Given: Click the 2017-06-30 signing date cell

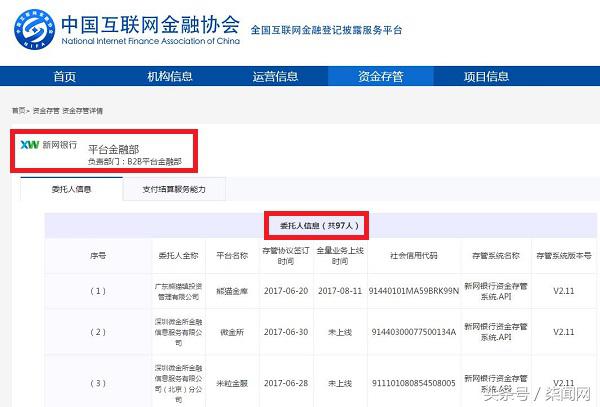Looking at the screenshot, I should (x=286, y=332).
